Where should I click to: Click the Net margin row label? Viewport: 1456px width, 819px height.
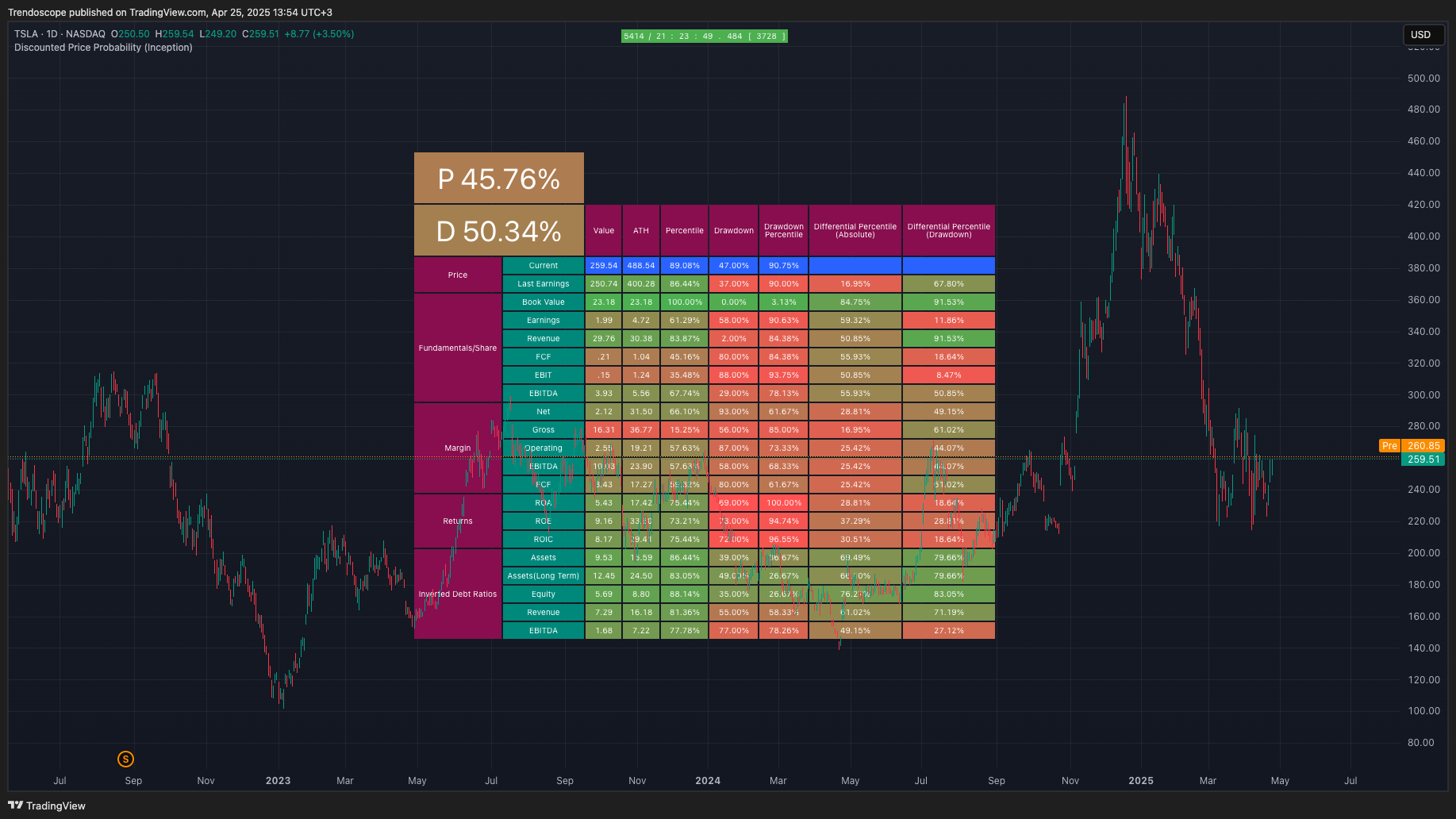click(544, 412)
